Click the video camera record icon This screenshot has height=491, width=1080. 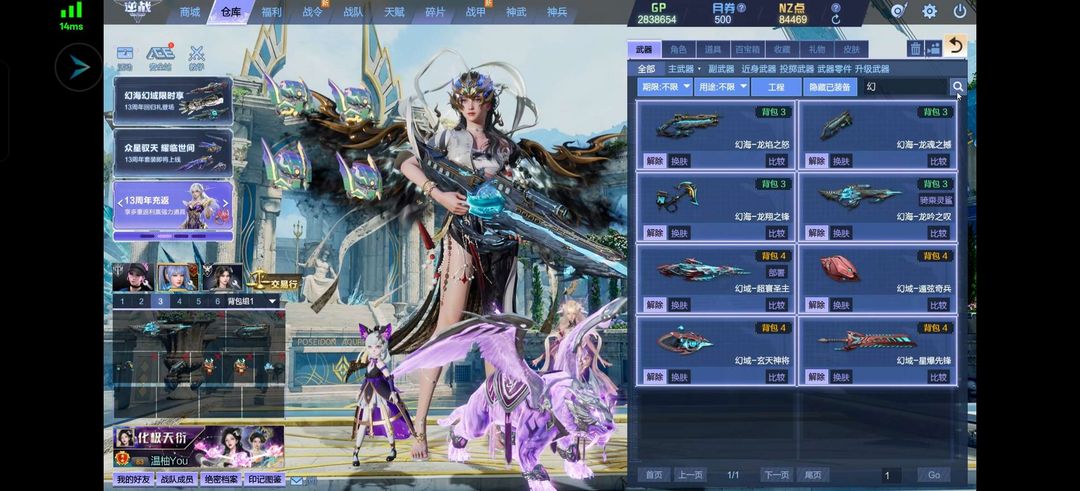[933, 48]
